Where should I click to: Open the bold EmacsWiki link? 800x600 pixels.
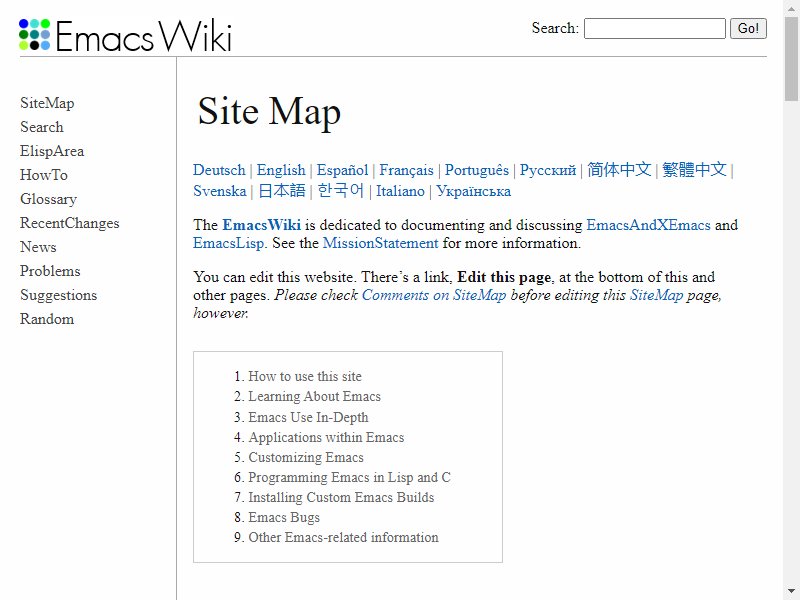tap(262, 225)
